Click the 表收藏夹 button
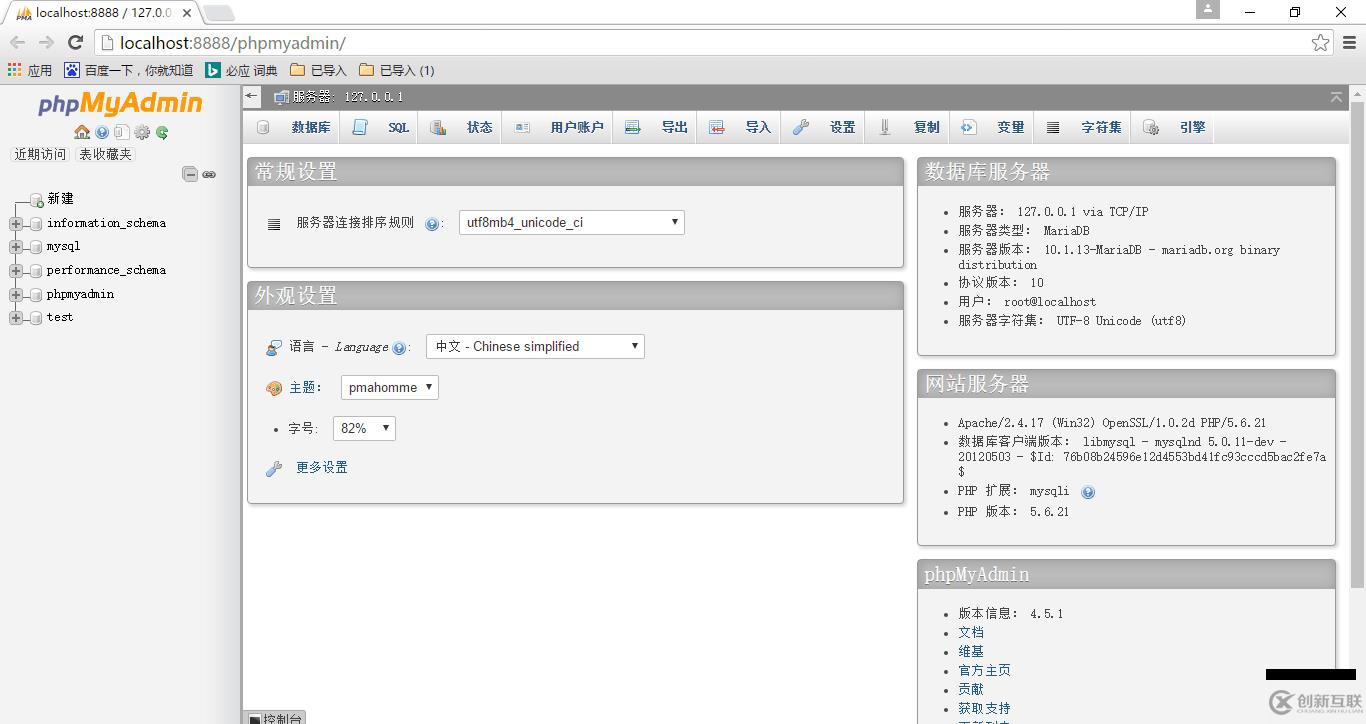This screenshot has height=724, width=1366. (x=105, y=154)
